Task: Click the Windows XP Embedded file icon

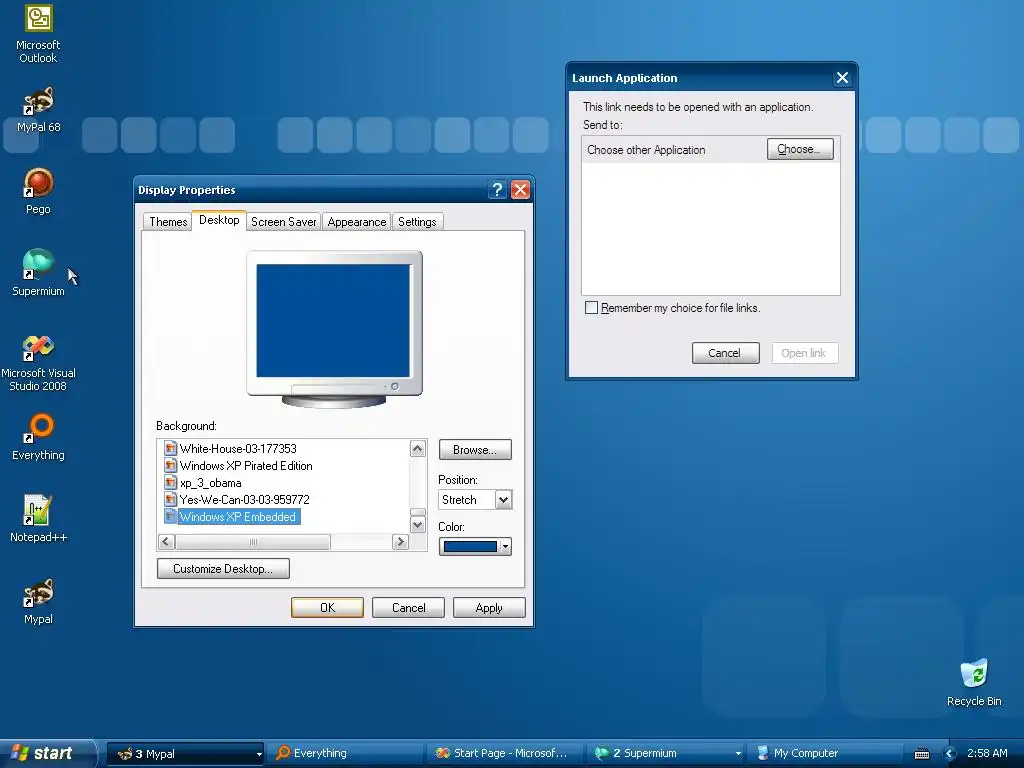Action: tap(170, 517)
